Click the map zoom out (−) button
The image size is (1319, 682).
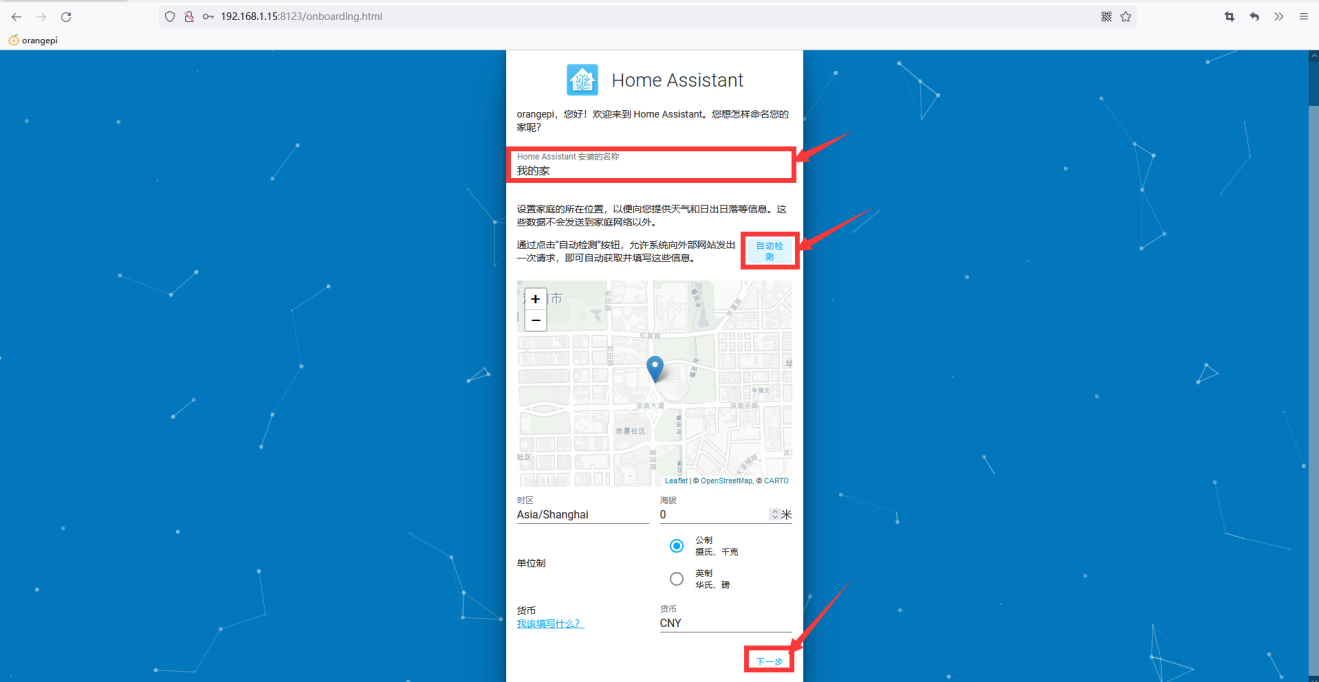536,320
